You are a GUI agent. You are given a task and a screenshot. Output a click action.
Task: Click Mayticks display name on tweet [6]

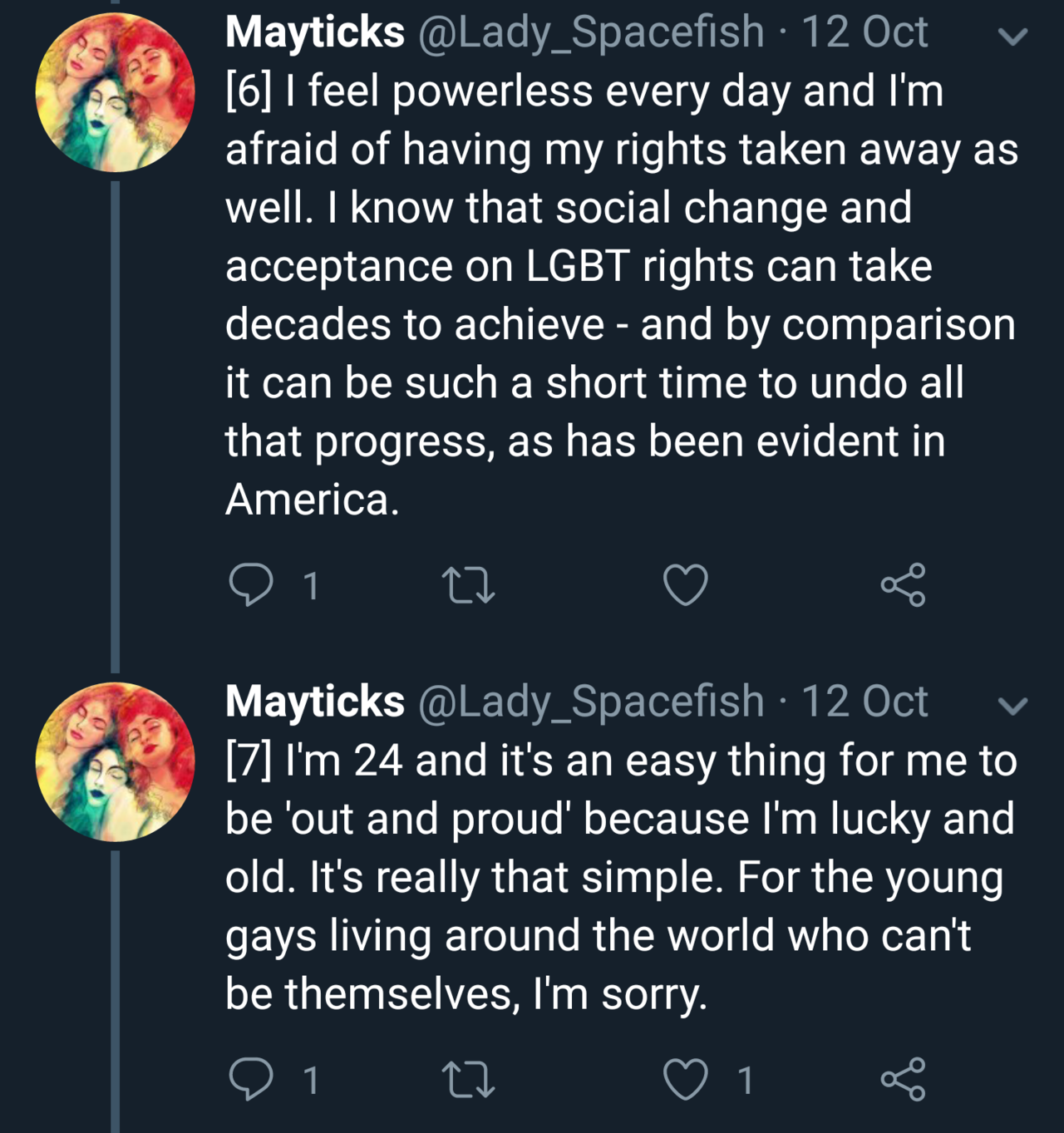[x=314, y=32]
